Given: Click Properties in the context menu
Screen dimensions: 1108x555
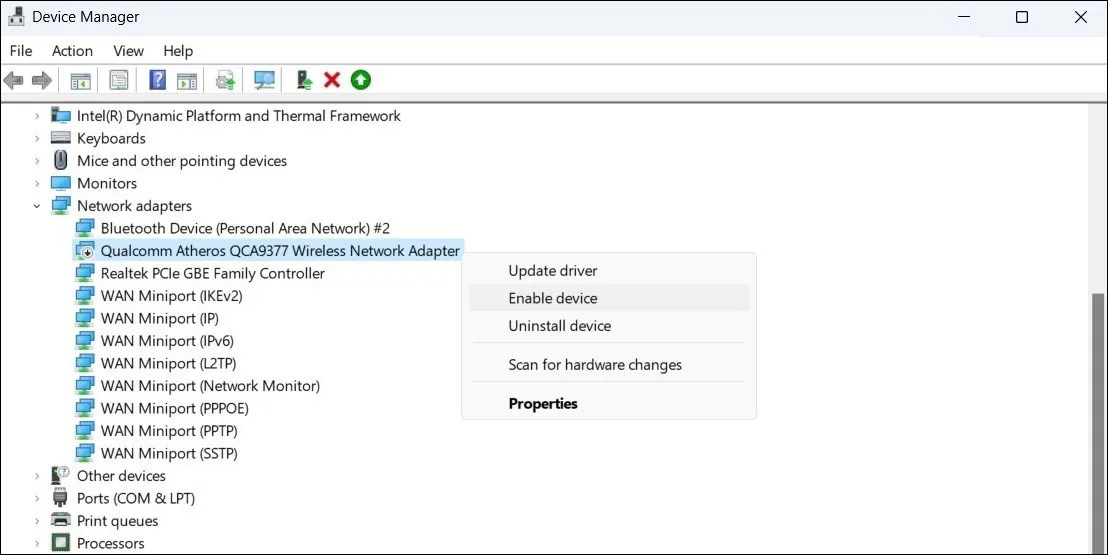Looking at the screenshot, I should pyautogui.click(x=543, y=404).
